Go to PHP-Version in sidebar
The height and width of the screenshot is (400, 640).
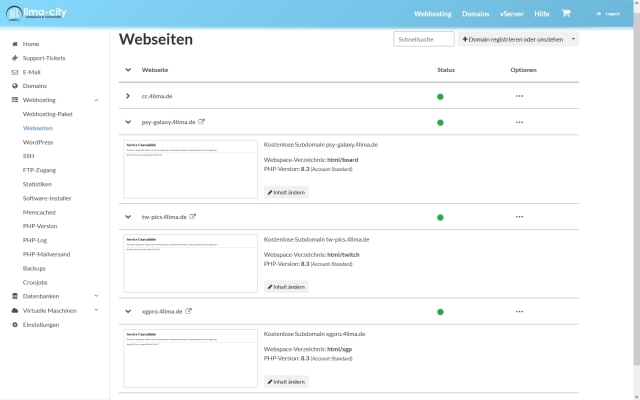coord(40,226)
